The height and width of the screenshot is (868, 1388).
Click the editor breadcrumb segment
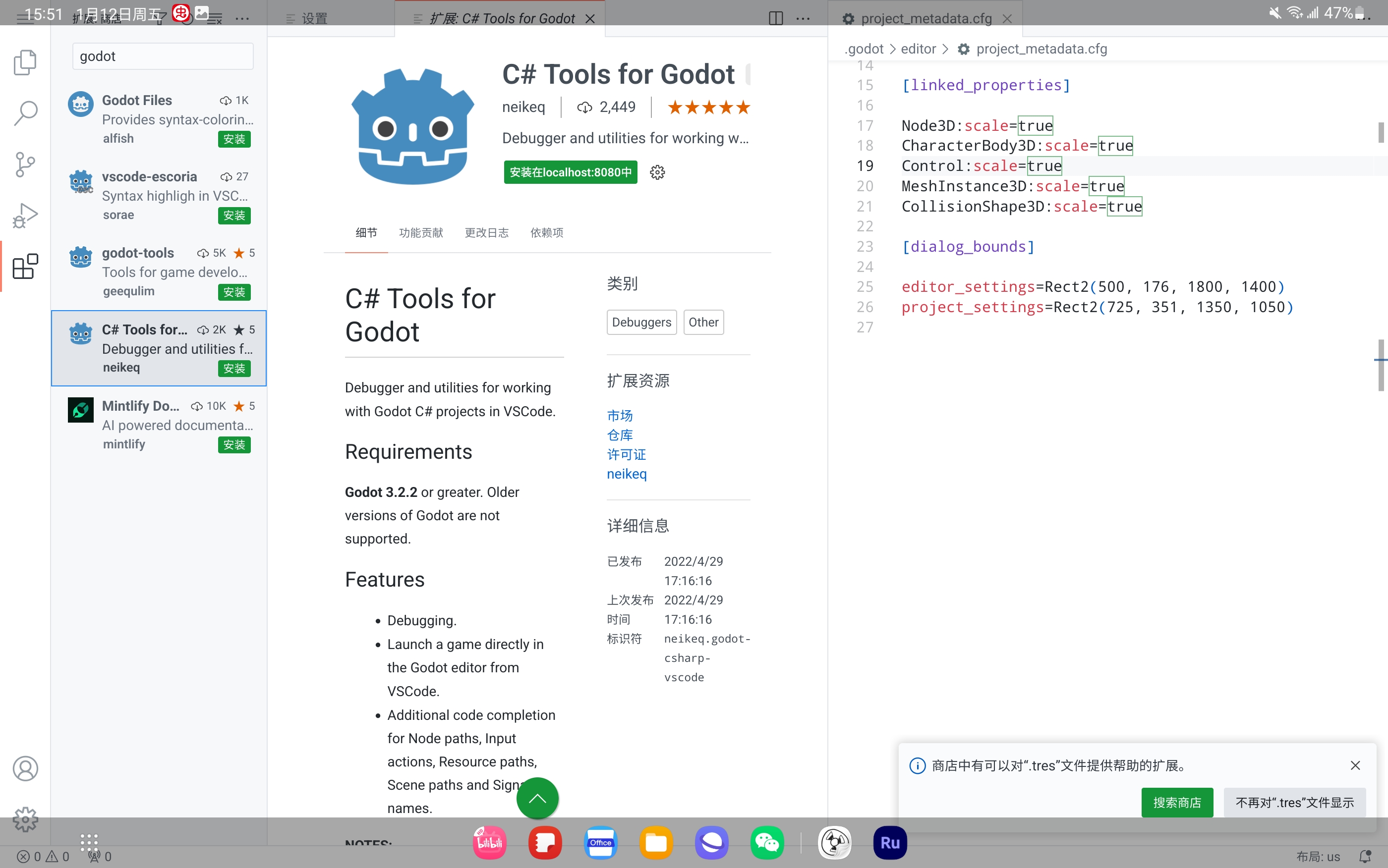pyautogui.click(x=918, y=49)
